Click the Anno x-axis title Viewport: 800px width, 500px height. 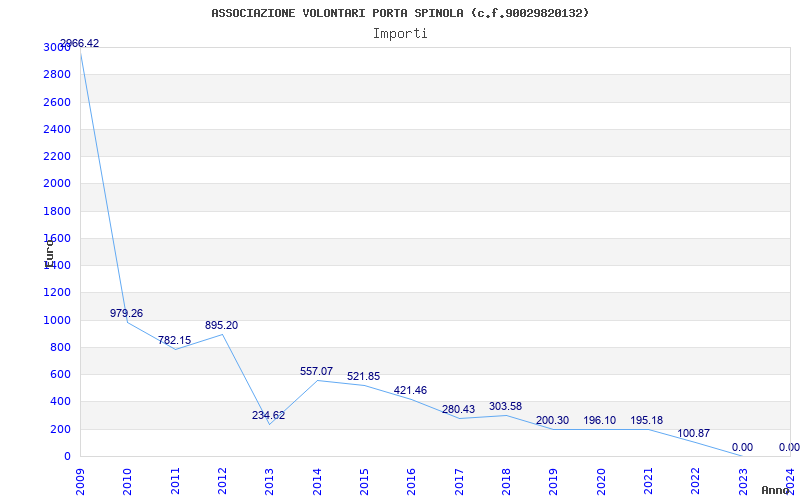(x=776, y=490)
